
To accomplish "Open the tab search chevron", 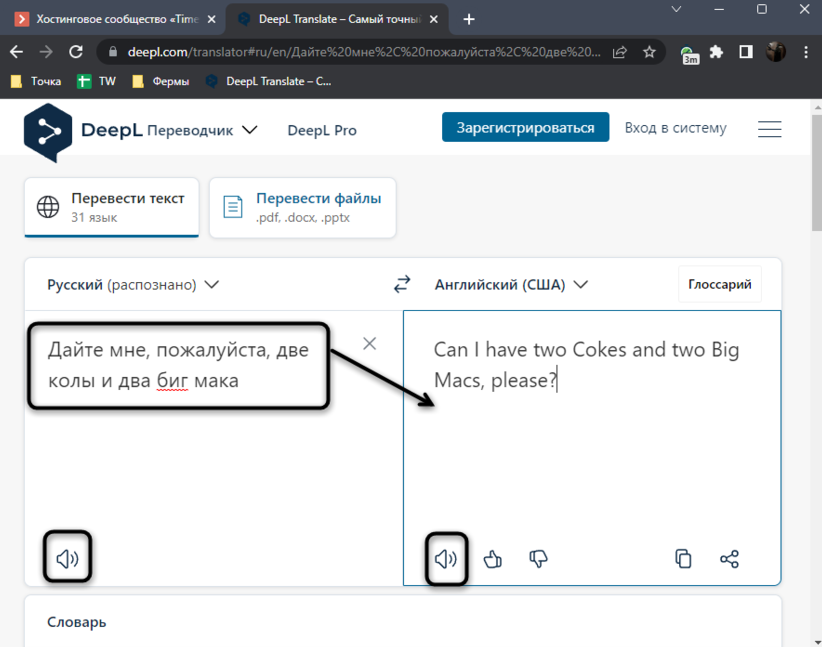I will [x=676, y=9].
